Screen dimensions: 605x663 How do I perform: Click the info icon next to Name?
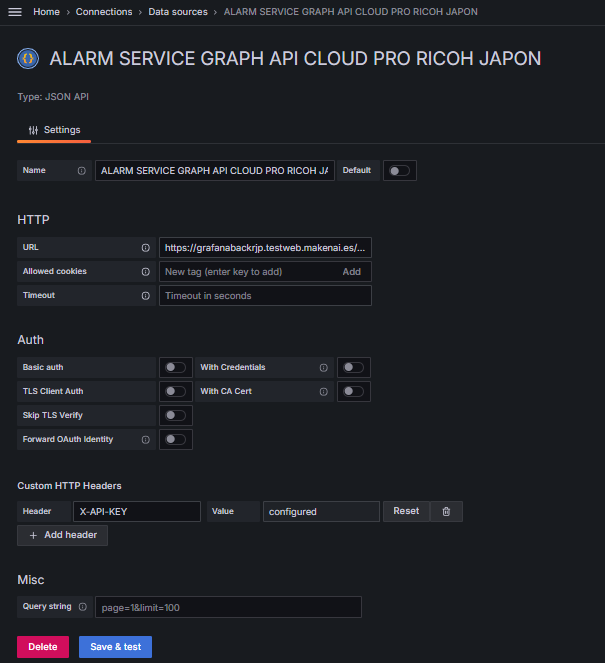[81, 171]
